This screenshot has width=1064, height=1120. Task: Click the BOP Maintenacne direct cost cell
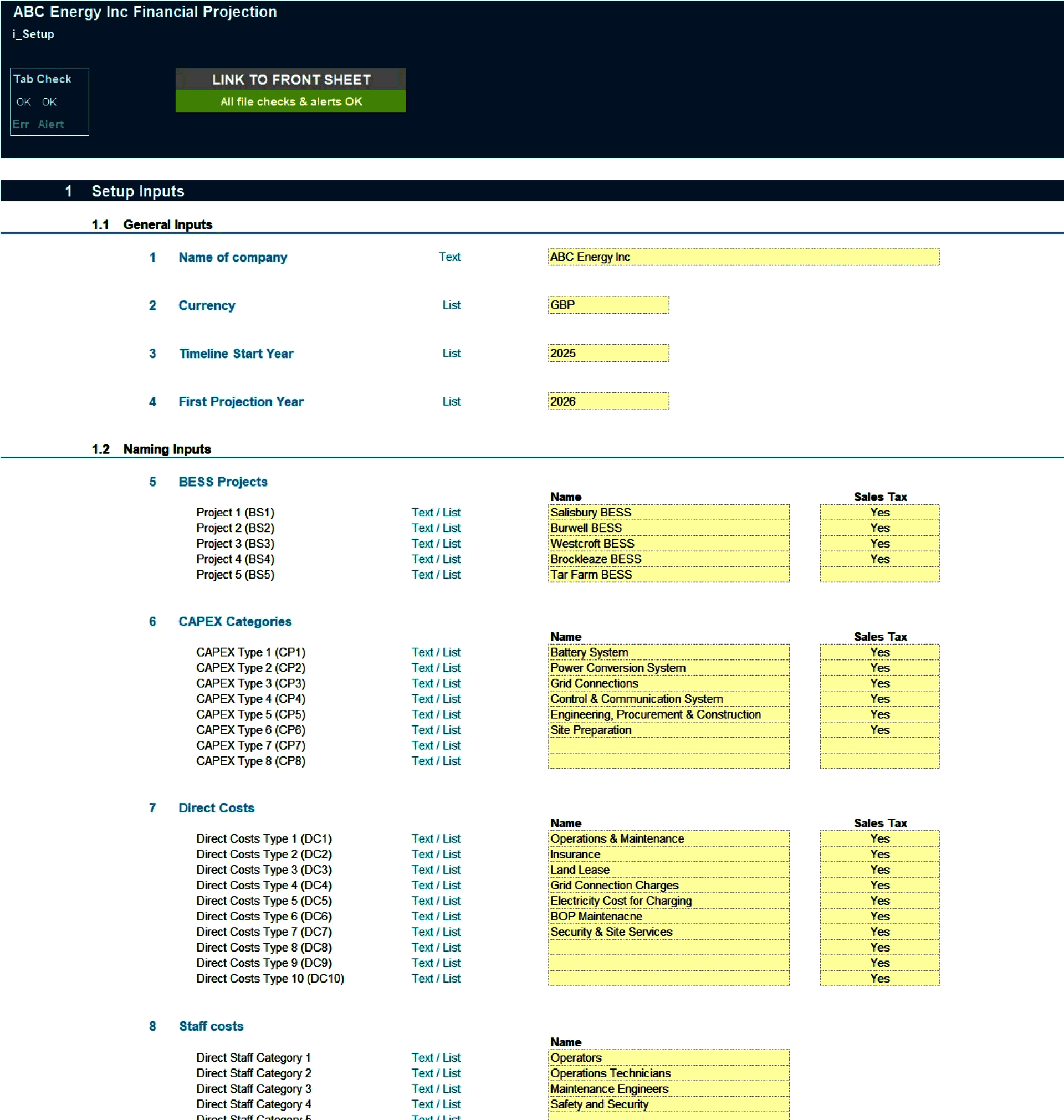tap(668, 917)
